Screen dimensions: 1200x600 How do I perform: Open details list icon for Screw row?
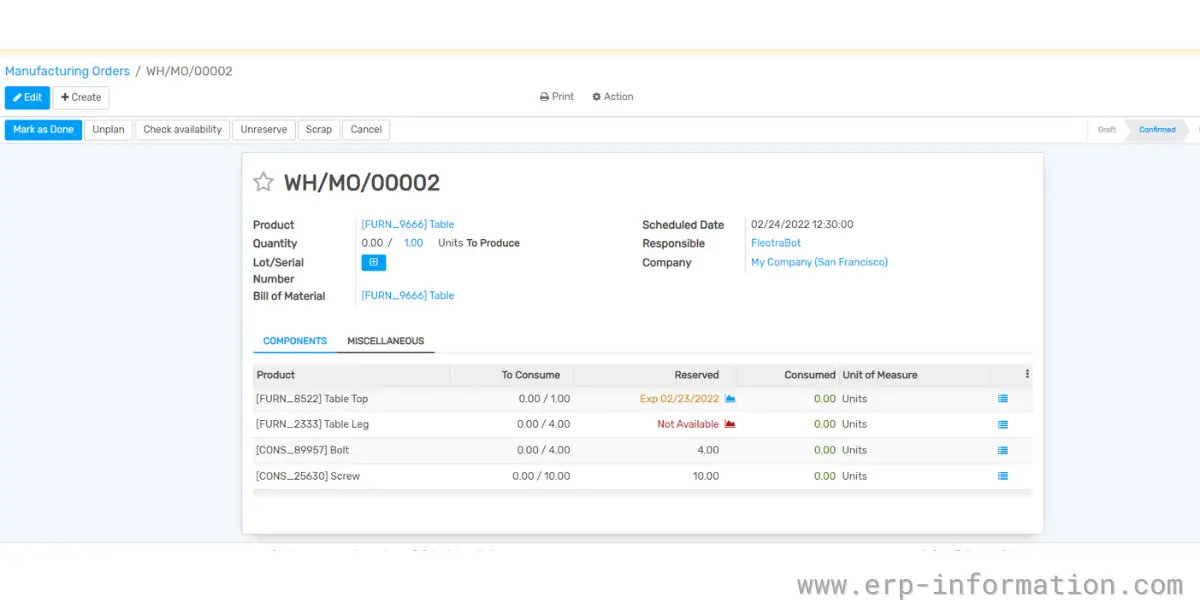tap(1003, 477)
